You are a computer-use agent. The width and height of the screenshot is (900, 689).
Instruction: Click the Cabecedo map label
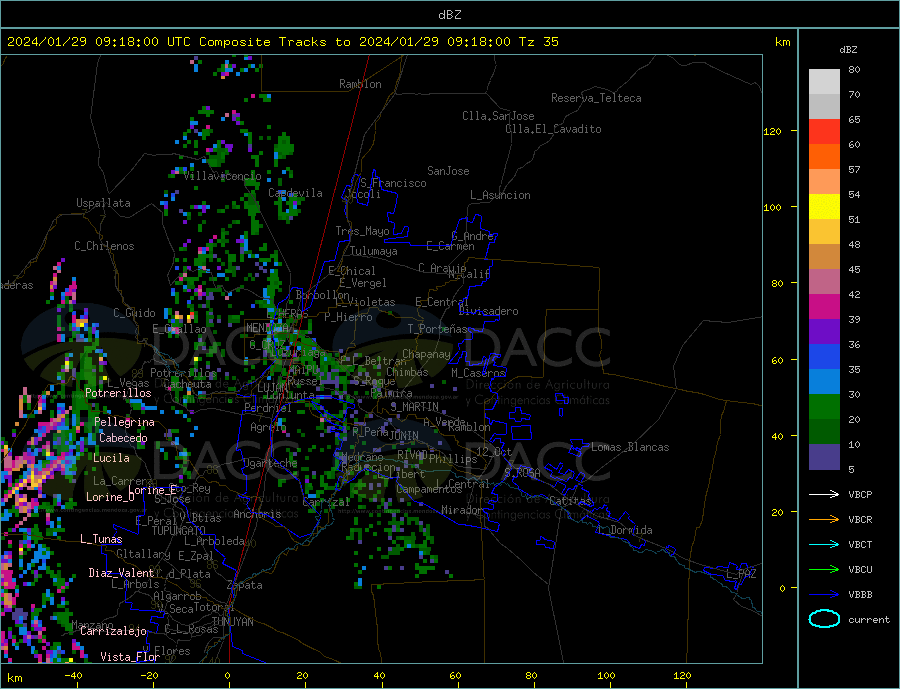123,438
